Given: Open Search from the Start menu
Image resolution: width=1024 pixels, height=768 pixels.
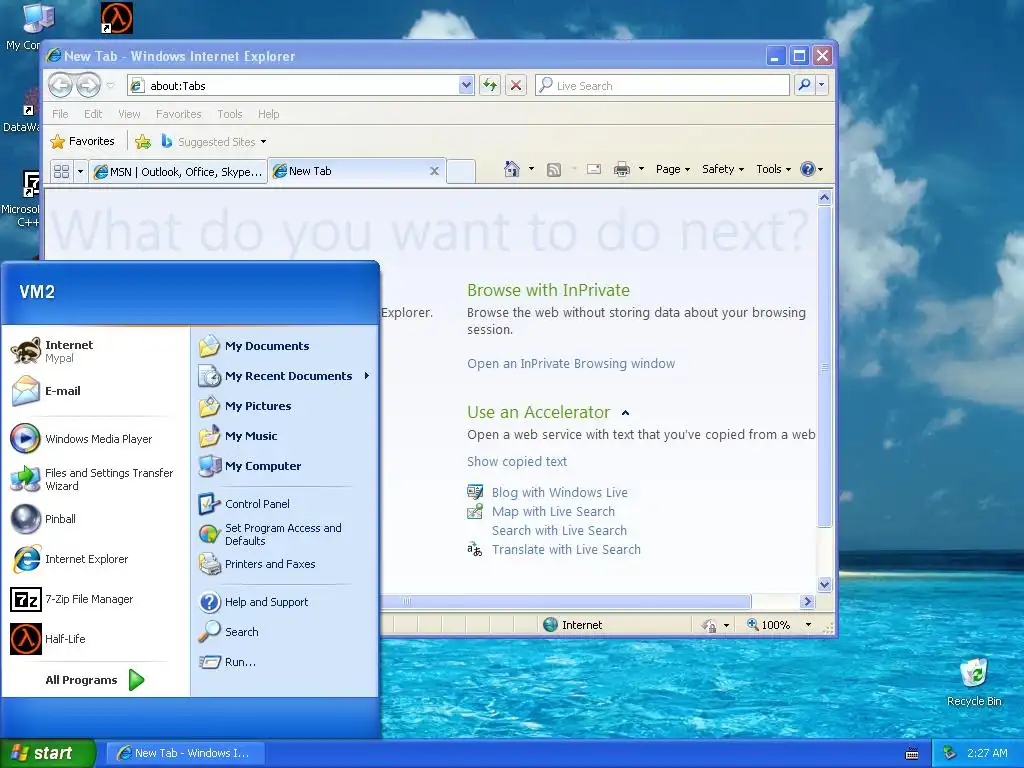Looking at the screenshot, I should (x=285, y=632).
